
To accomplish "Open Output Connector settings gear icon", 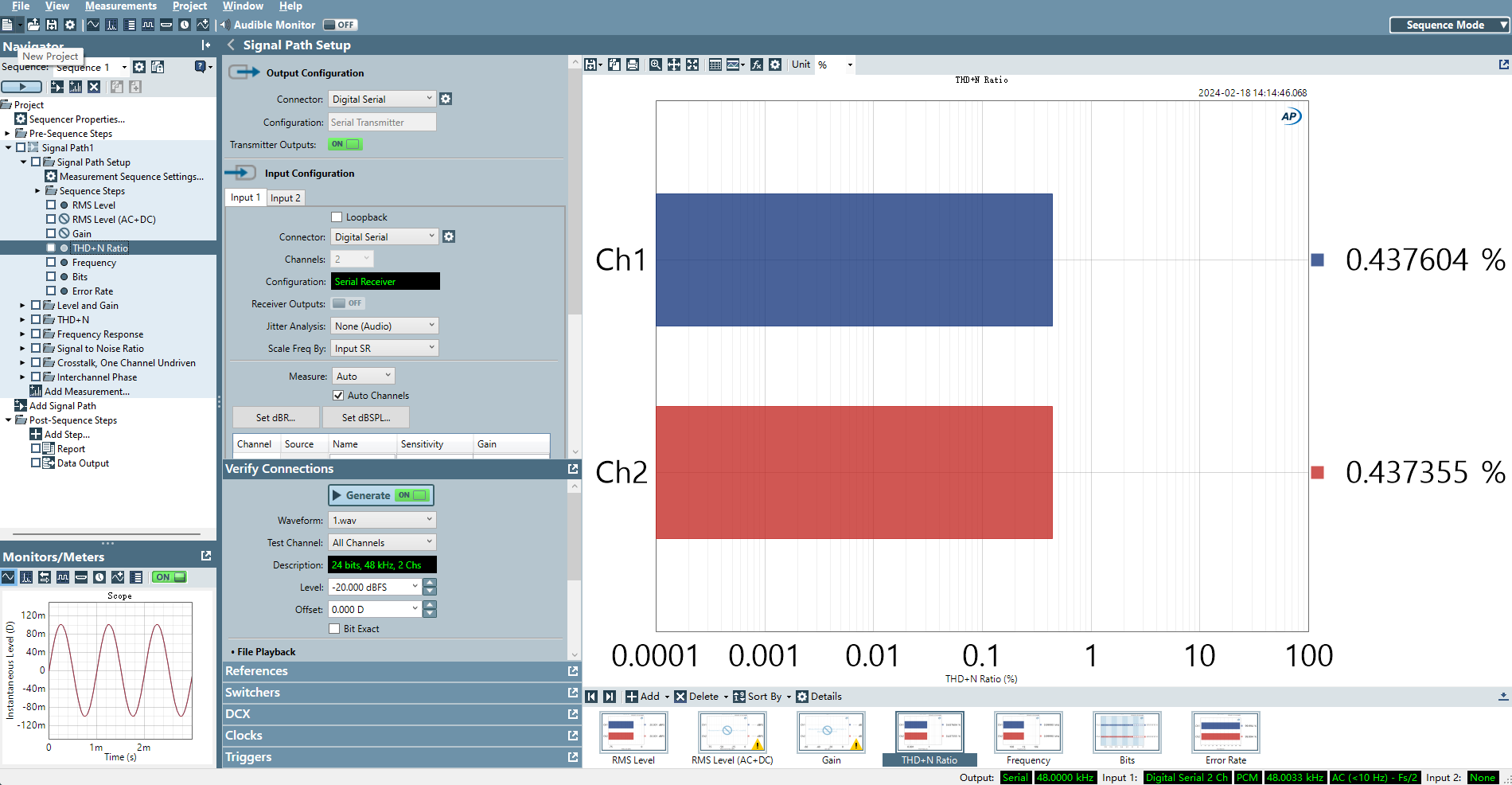I will click(x=446, y=99).
